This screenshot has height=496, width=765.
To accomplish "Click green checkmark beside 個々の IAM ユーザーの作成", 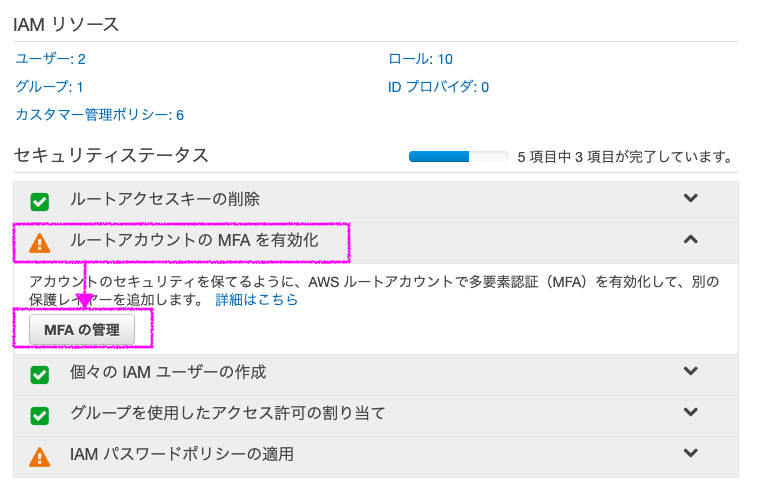I will click(40, 375).
